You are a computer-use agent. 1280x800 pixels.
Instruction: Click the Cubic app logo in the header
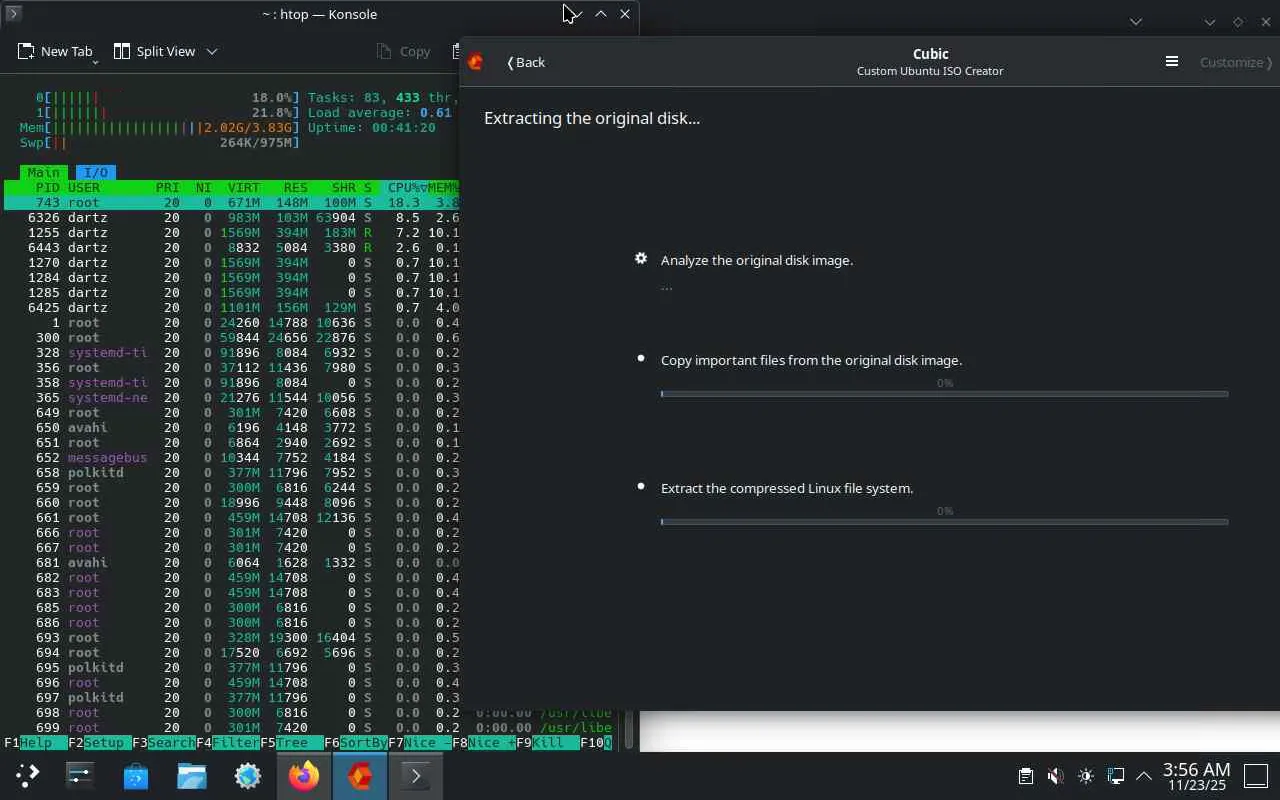tap(476, 62)
